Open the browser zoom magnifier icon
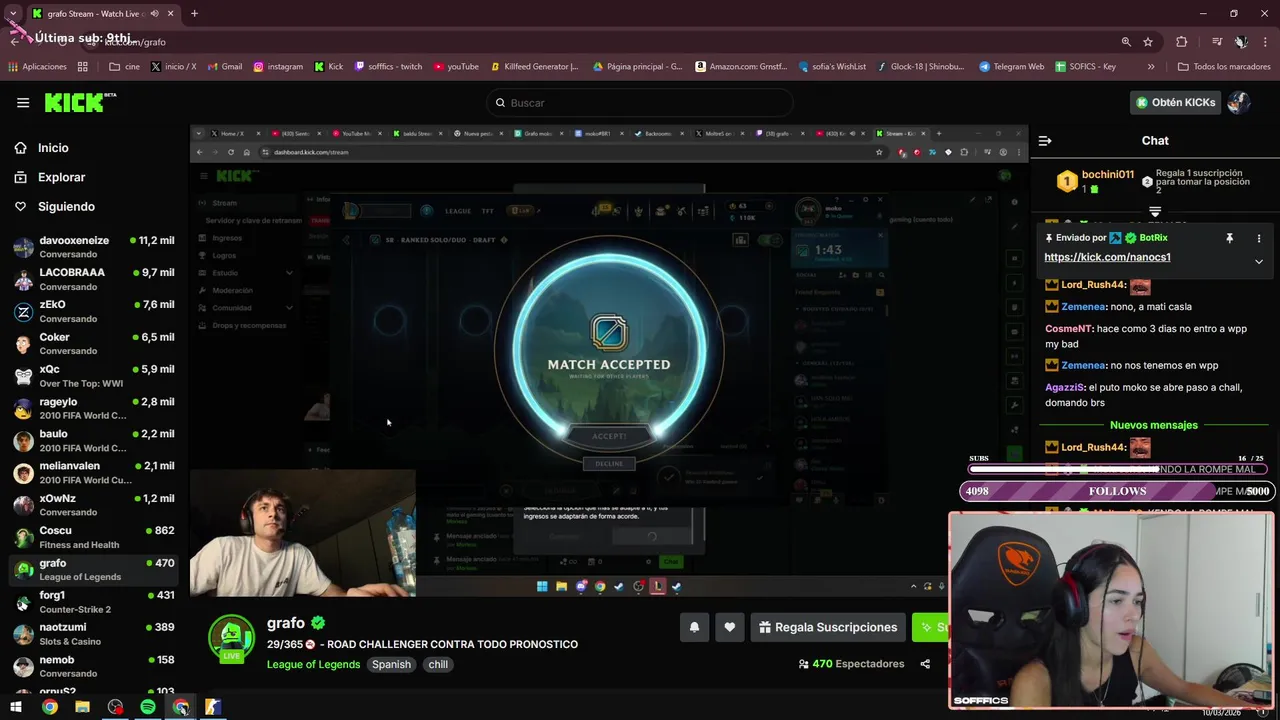 pos(1126,42)
